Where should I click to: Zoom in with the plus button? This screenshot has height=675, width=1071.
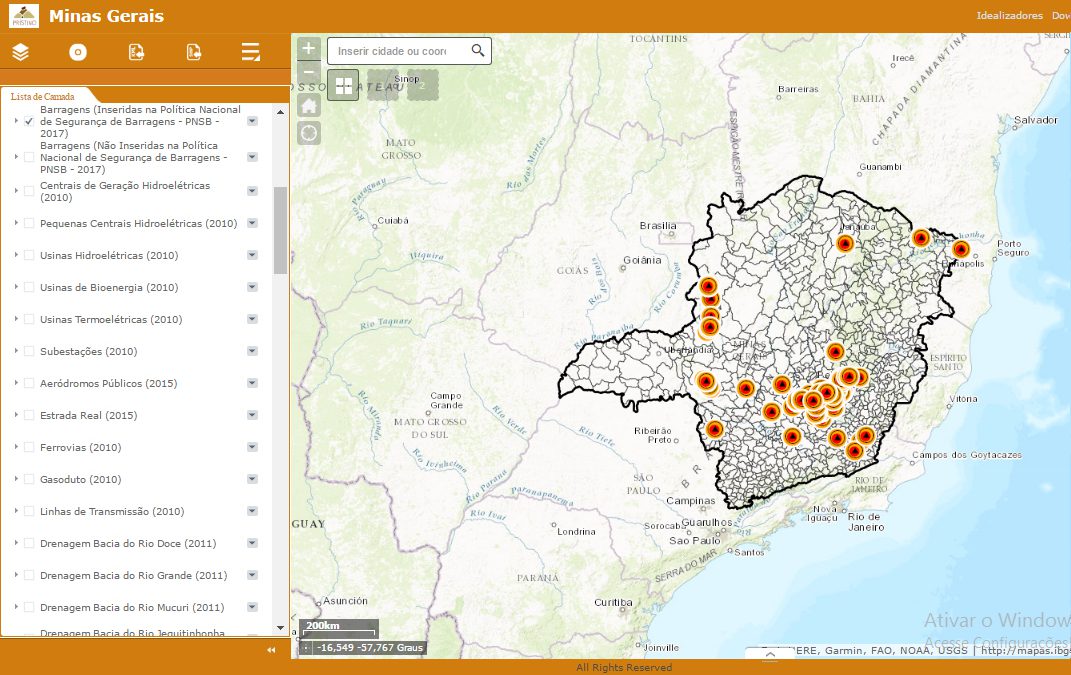tap(309, 49)
